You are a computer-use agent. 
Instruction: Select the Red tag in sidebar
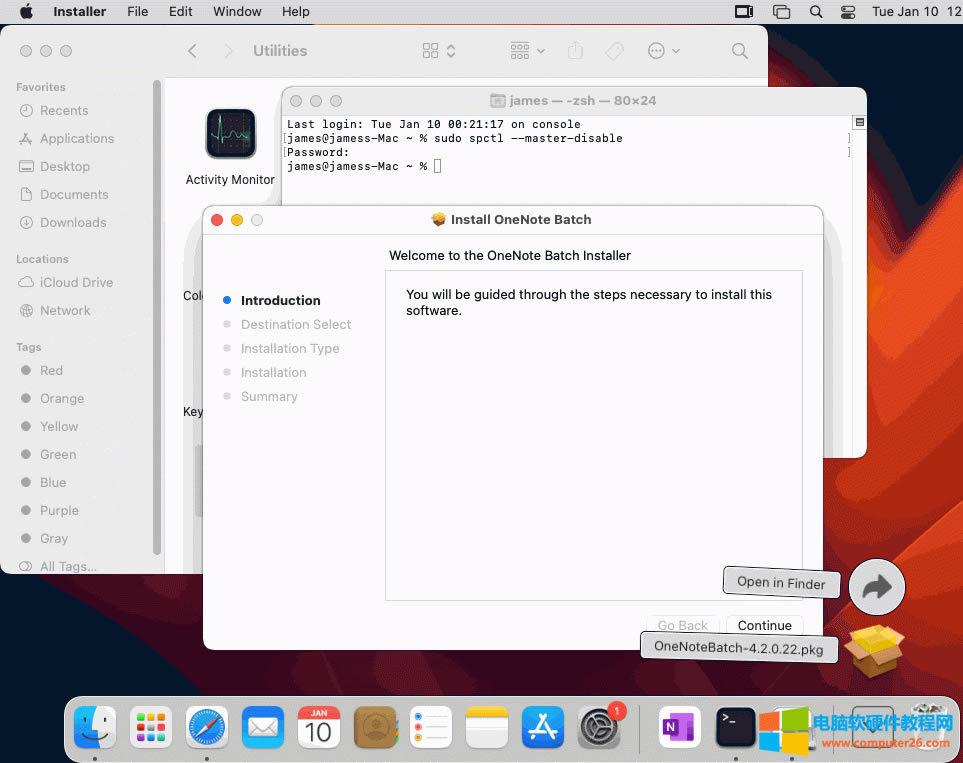point(51,370)
